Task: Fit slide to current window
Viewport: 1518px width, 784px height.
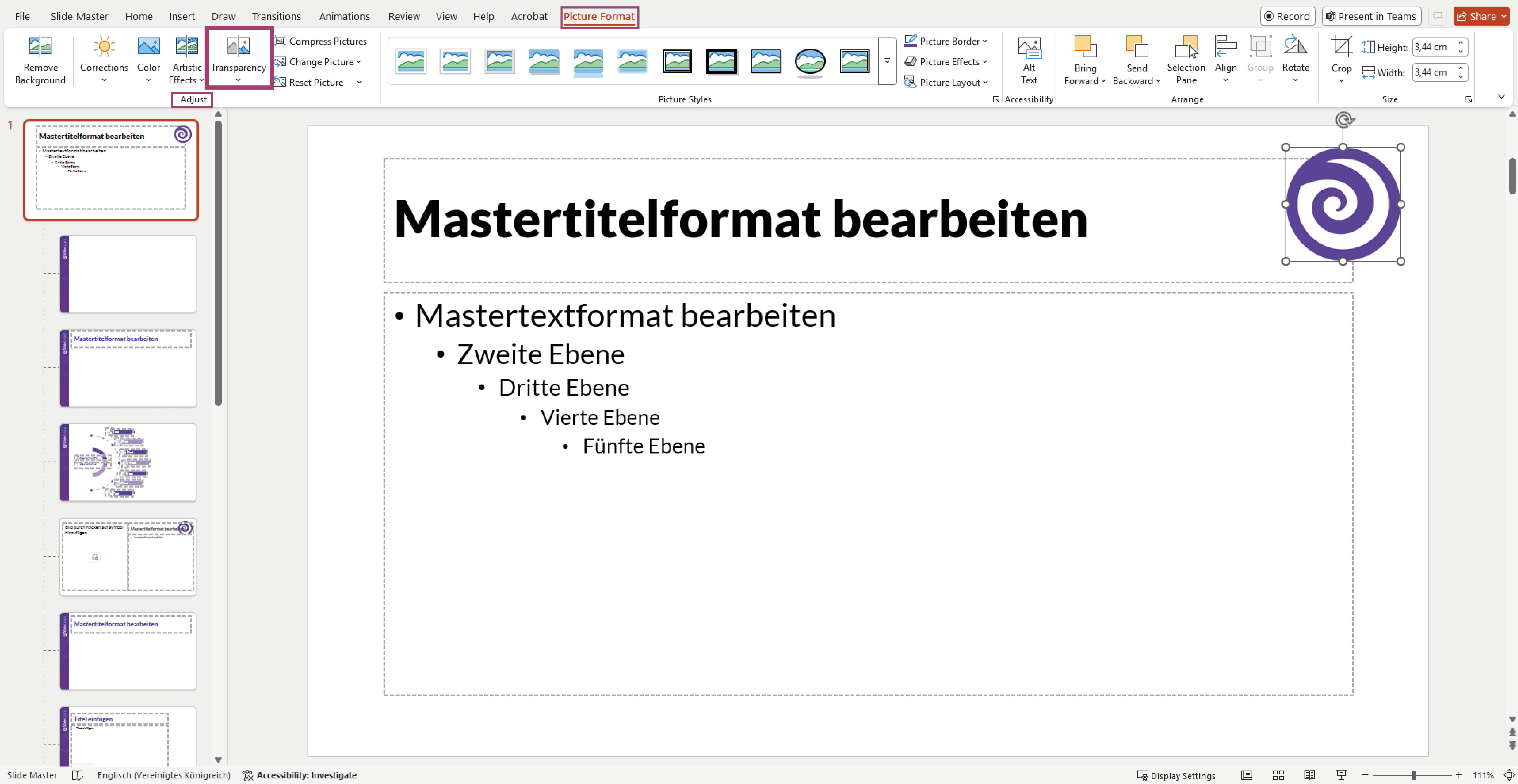Action: pyautogui.click(x=1509, y=775)
